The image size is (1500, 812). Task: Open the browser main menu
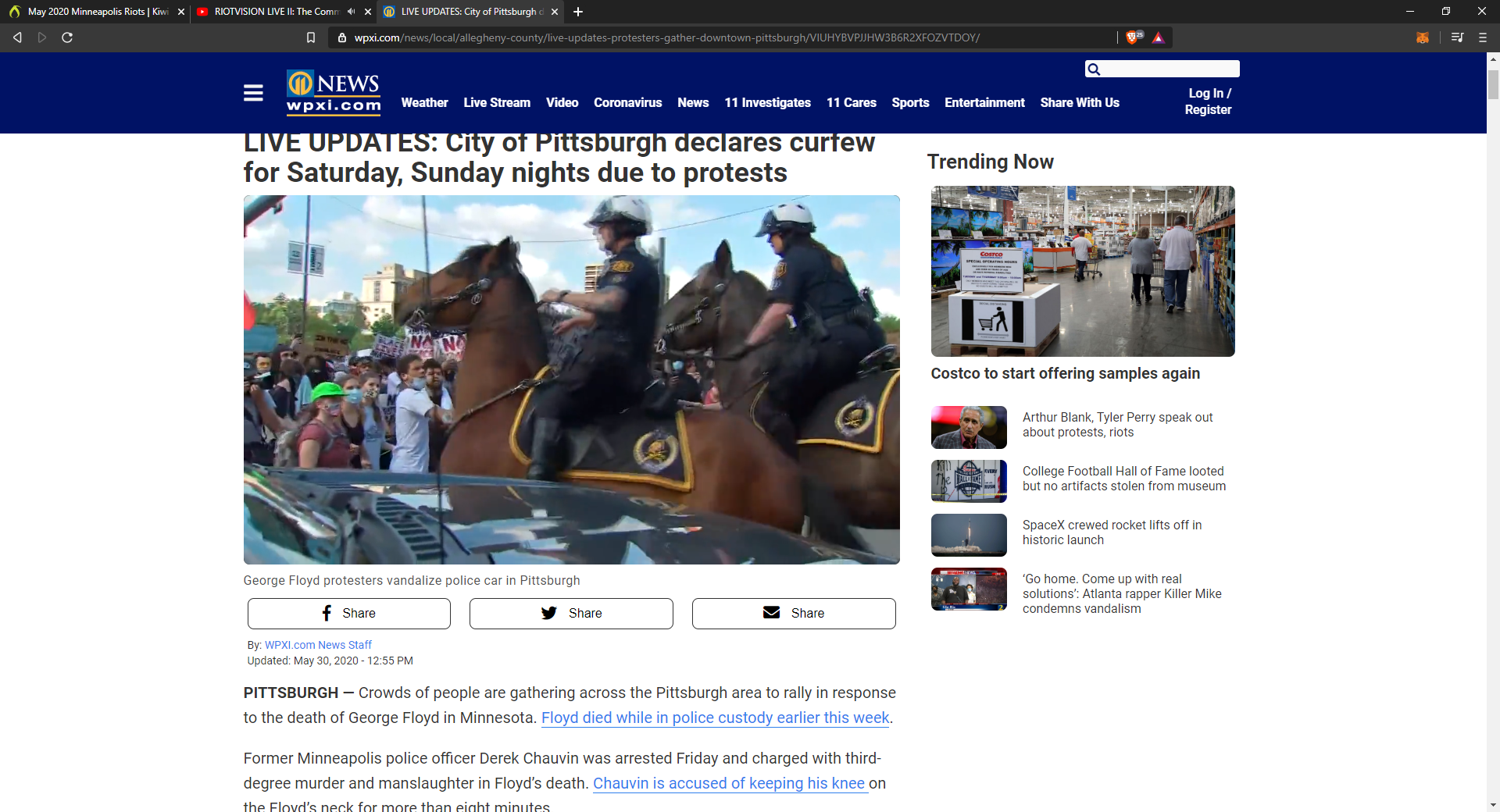click(1482, 37)
